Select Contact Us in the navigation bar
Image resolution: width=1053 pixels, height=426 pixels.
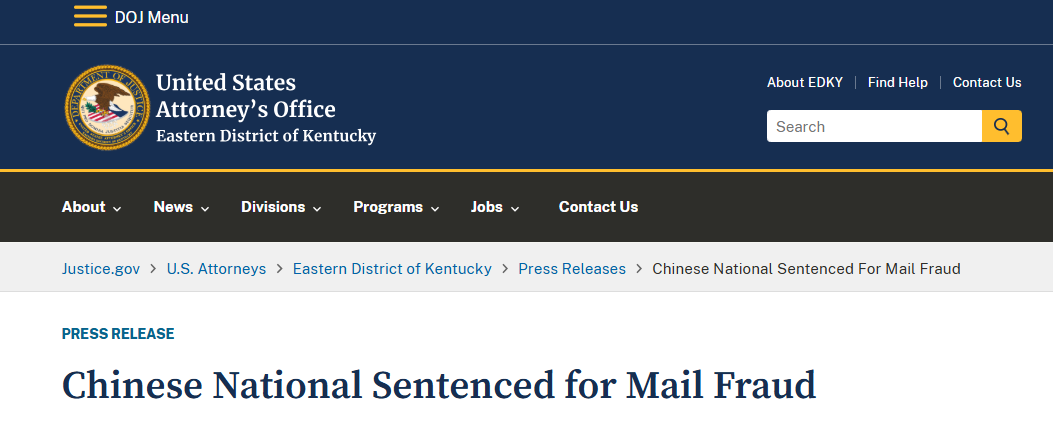coord(598,207)
